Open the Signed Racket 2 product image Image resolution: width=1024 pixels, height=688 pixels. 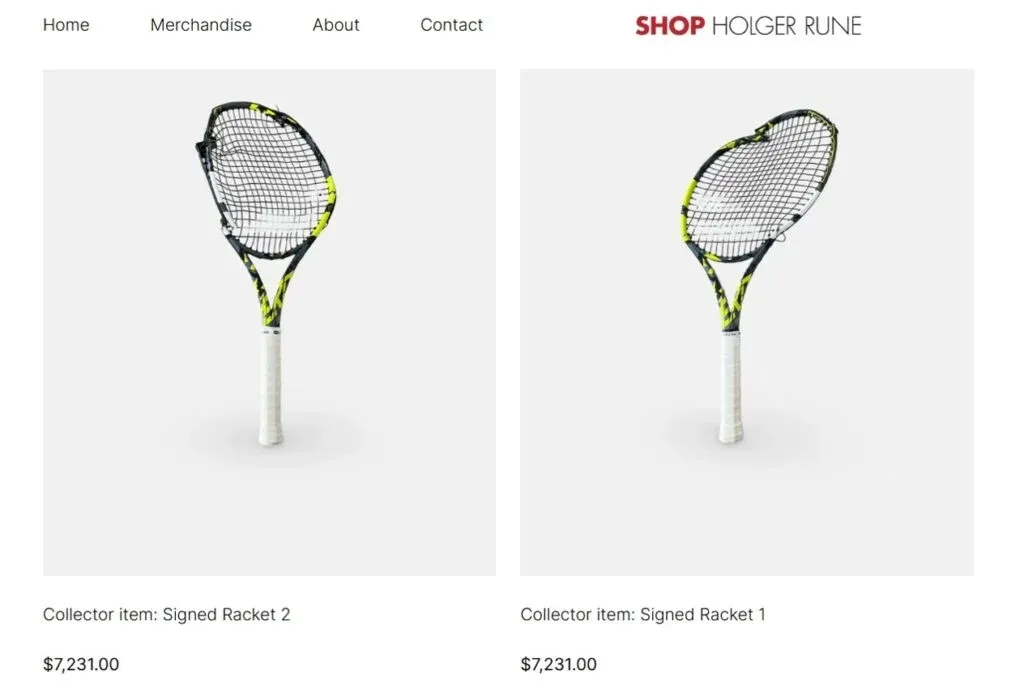(x=269, y=322)
